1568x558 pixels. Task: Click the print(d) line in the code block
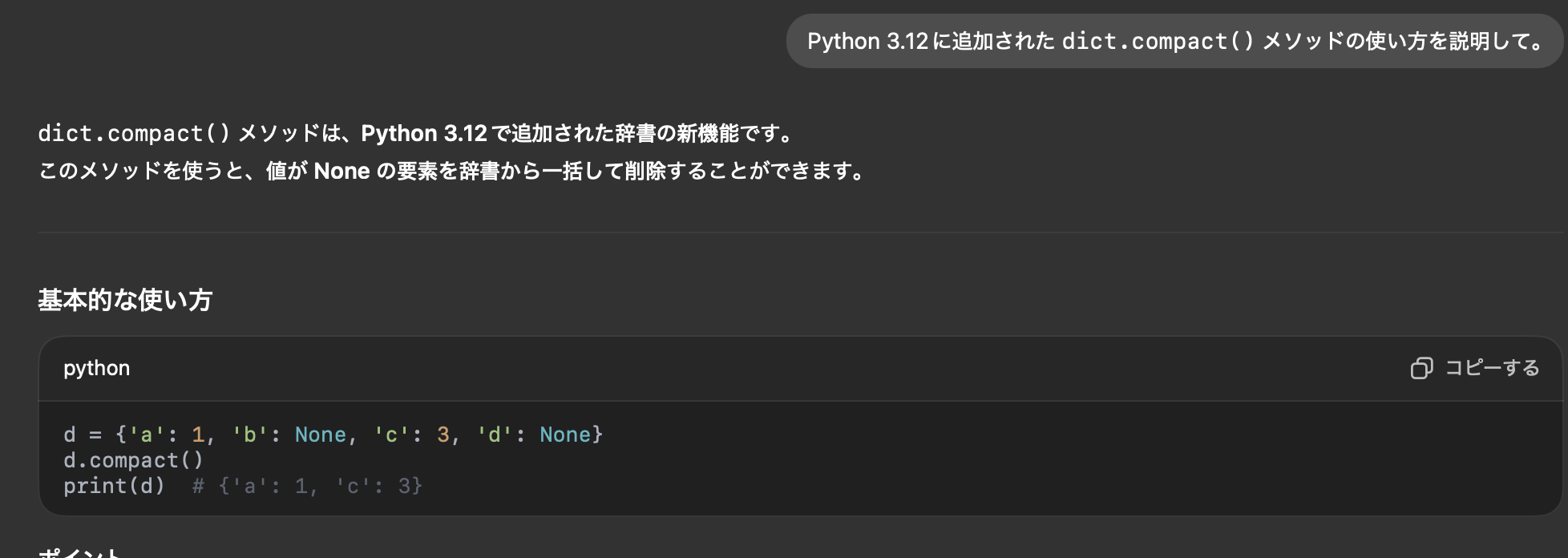(115, 485)
